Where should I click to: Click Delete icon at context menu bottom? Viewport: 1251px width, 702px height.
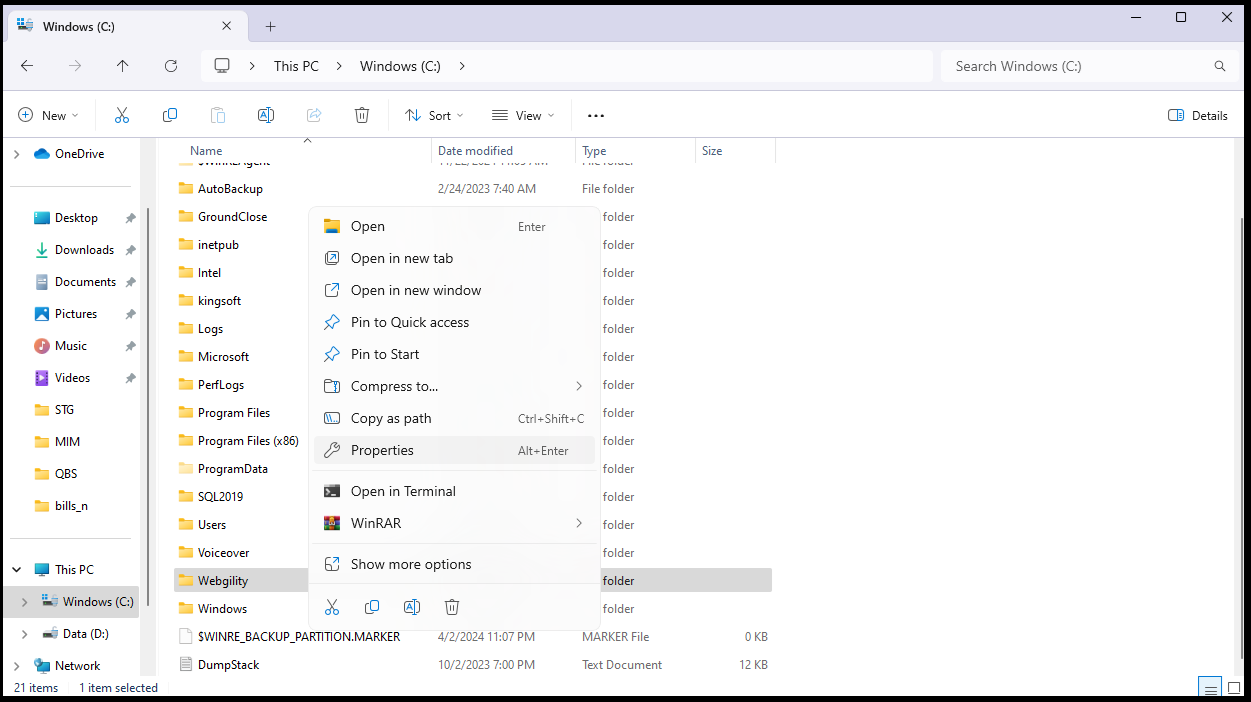click(x=452, y=607)
